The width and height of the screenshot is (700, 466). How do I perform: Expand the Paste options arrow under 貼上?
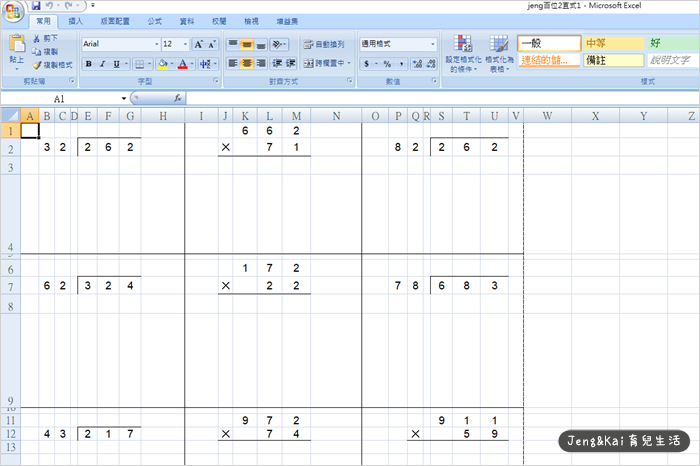(x=17, y=69)
